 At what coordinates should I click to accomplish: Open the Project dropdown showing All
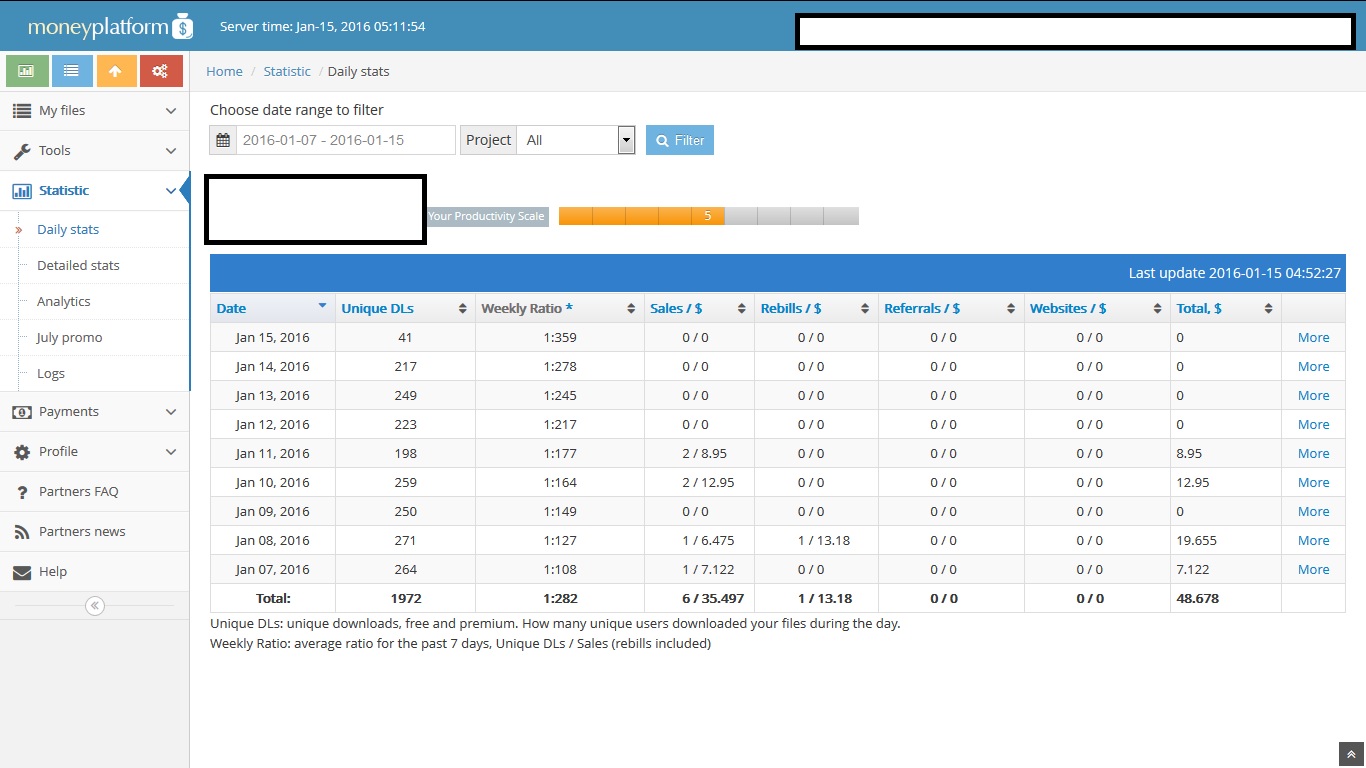tap(575, 140)
